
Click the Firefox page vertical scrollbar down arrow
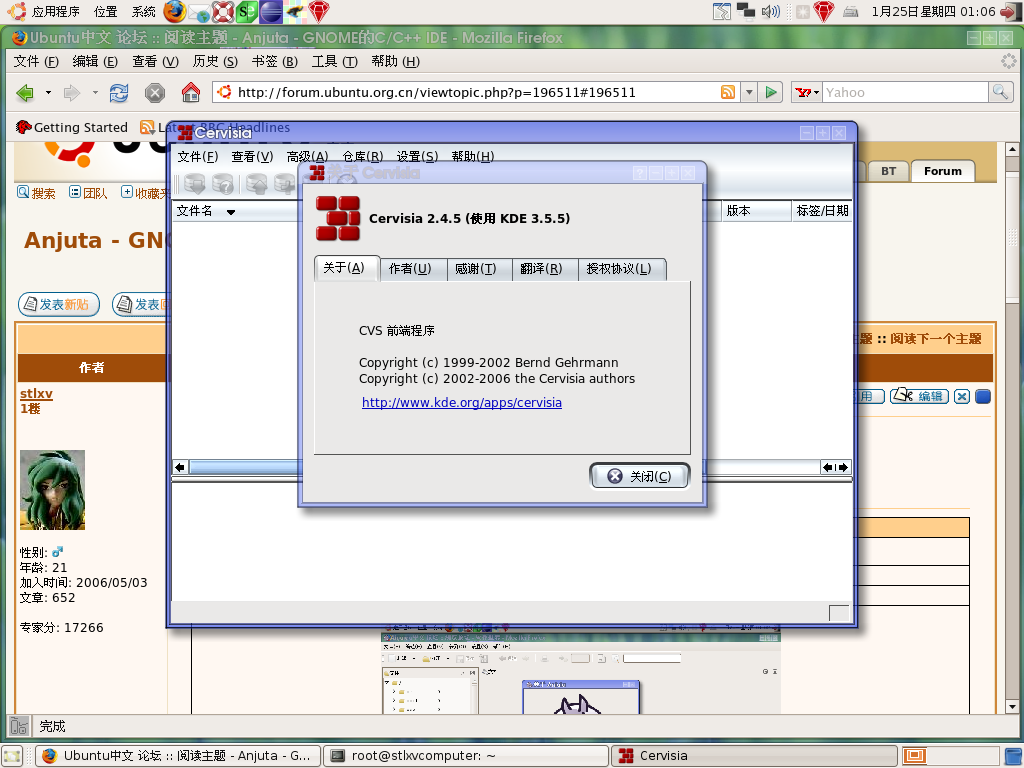coord(1012,707)
